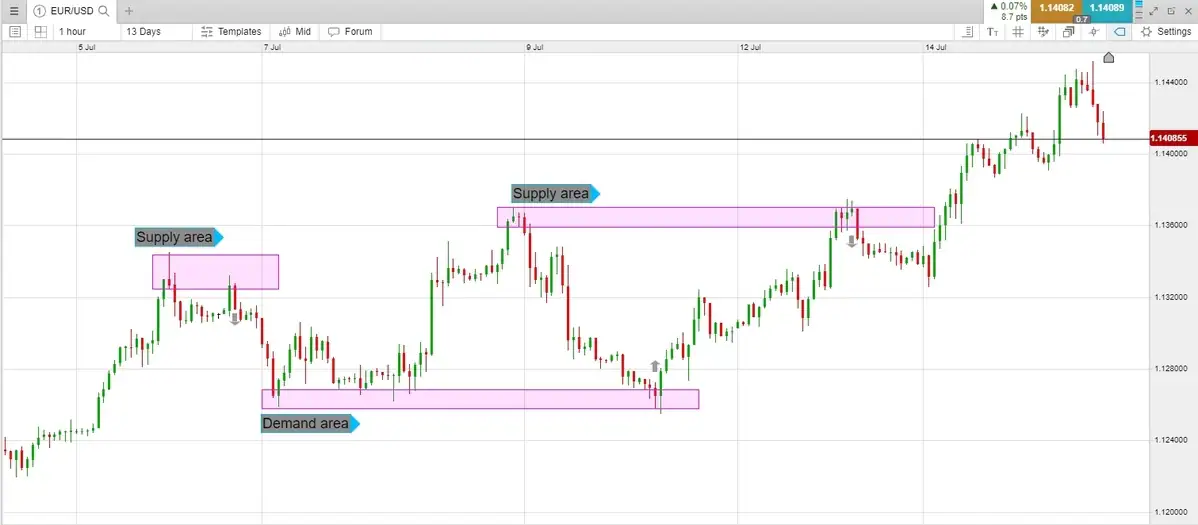Toggle the chart gridlines display
1198x525 pixels.
pyautogui.click(x=1018, y=32)
